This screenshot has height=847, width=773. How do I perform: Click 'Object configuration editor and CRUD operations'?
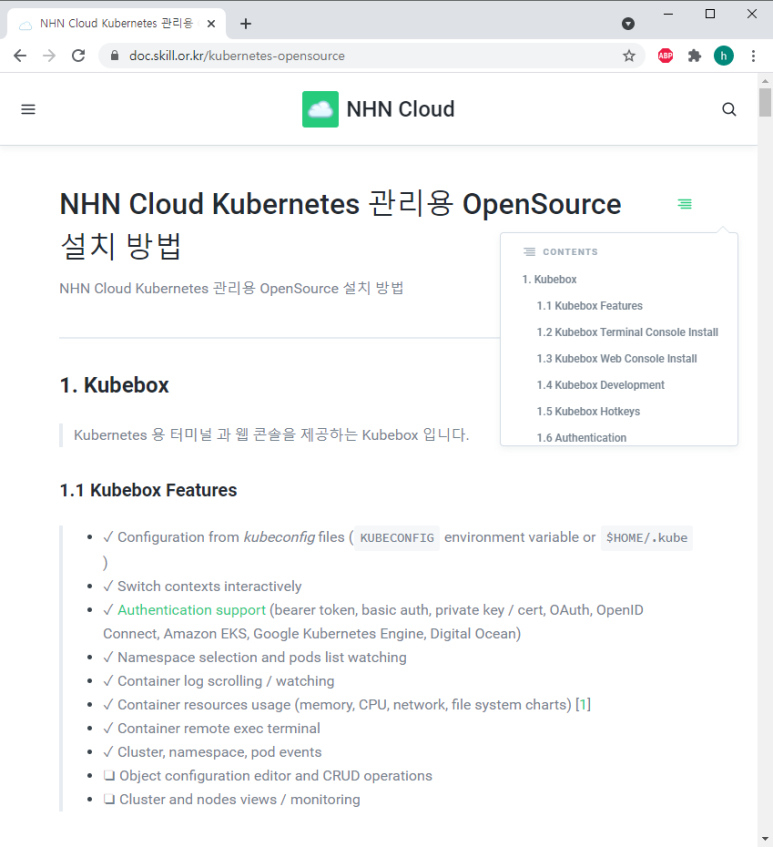[275, 776]
